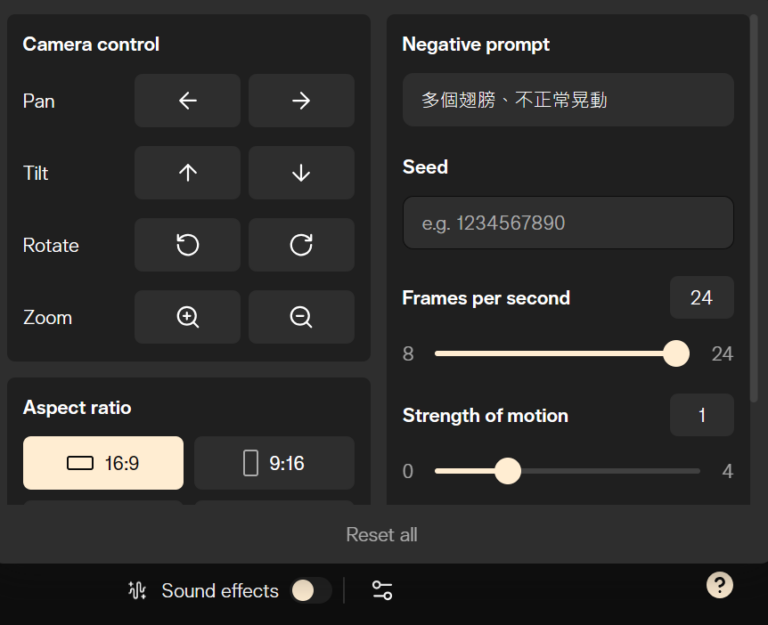Select the Zoom out magnifier

[x=301, y=317]
